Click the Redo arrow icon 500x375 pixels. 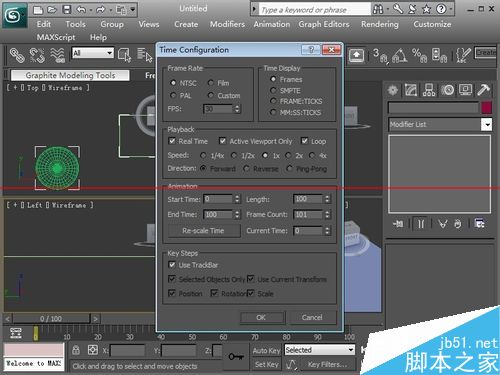(100, 10)
